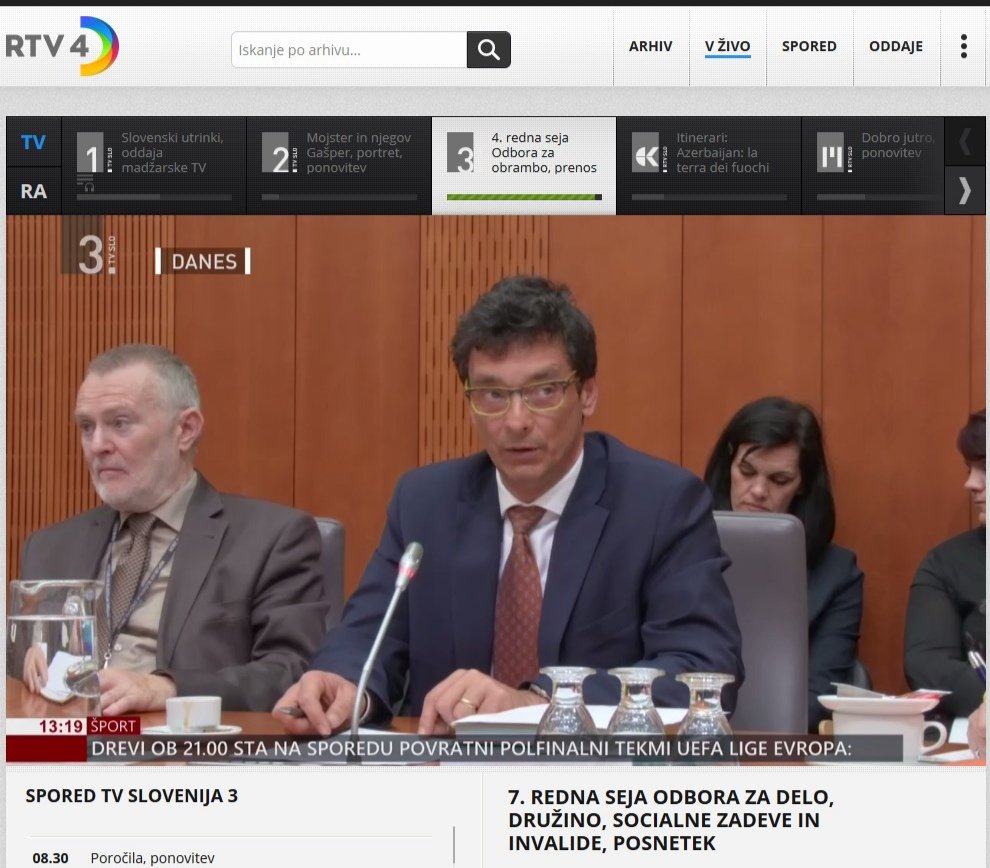Image resolution: width=990 pixels, height=868 pixels.
Task: Click the TV SLO 3 channel logo
Action: pyautogui.click(x=461, y=152)
